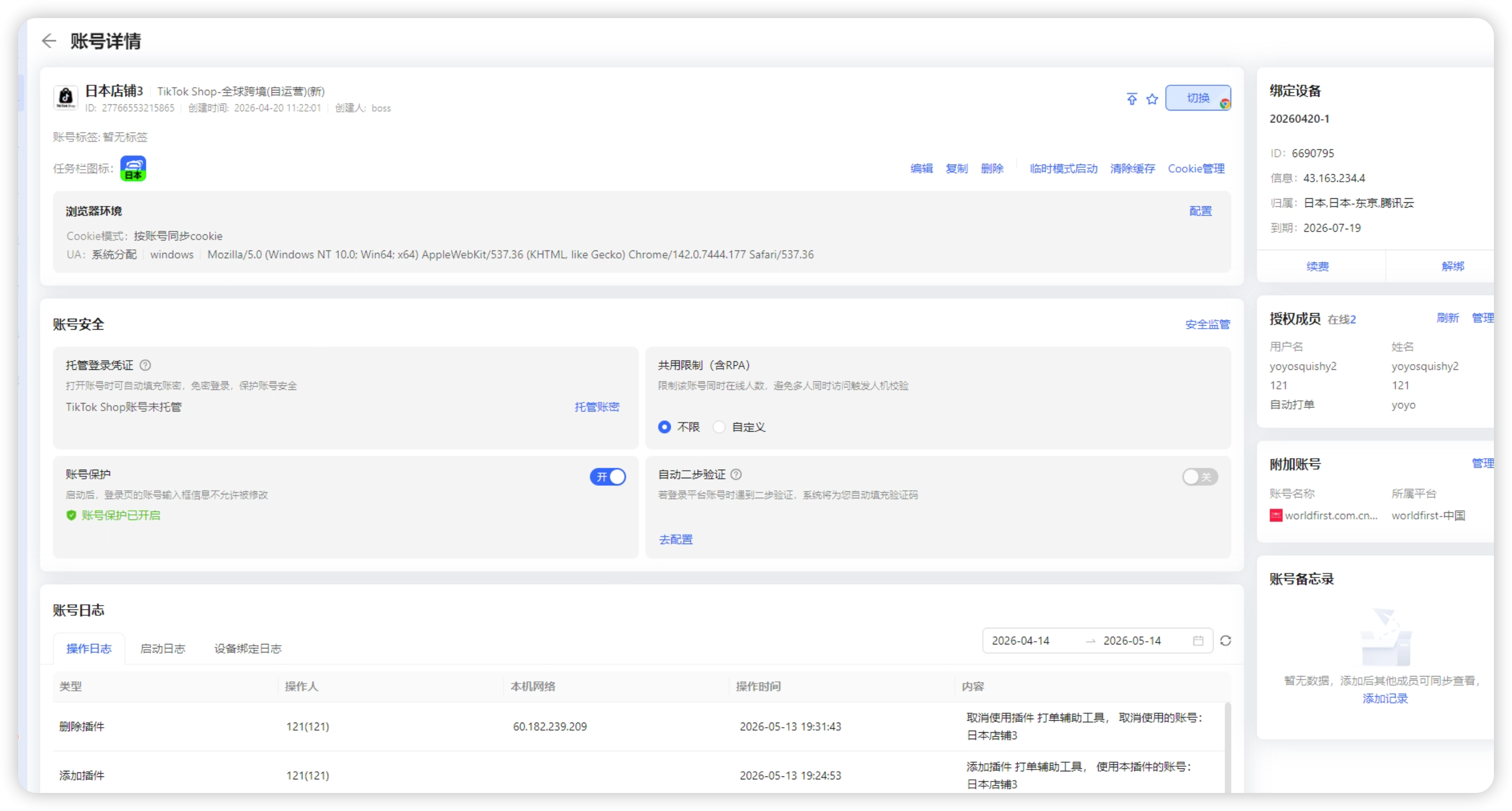Enable the 自动二步验证 switch
Viewport: 1512px width, 811px height.
pos(1200,477)
